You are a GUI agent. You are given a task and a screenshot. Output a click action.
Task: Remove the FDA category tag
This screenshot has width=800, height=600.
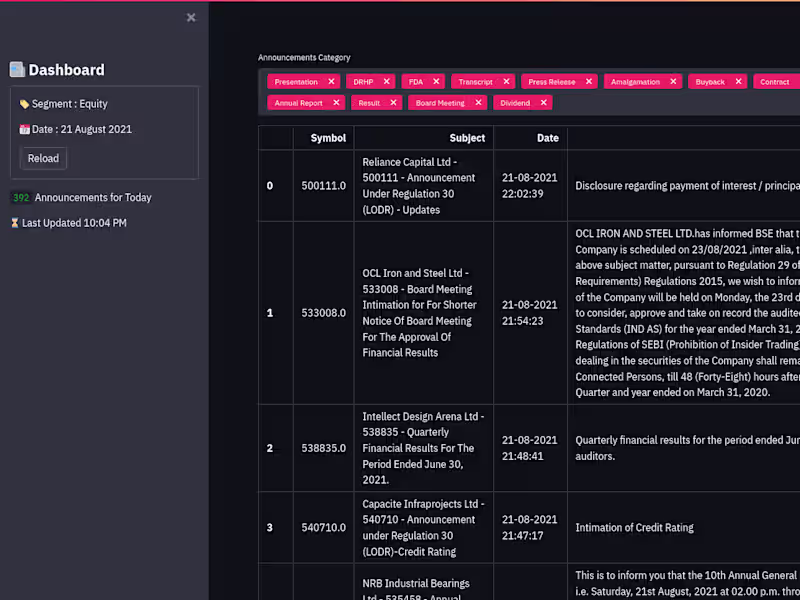pyautogui.click(x=436, y=82)
